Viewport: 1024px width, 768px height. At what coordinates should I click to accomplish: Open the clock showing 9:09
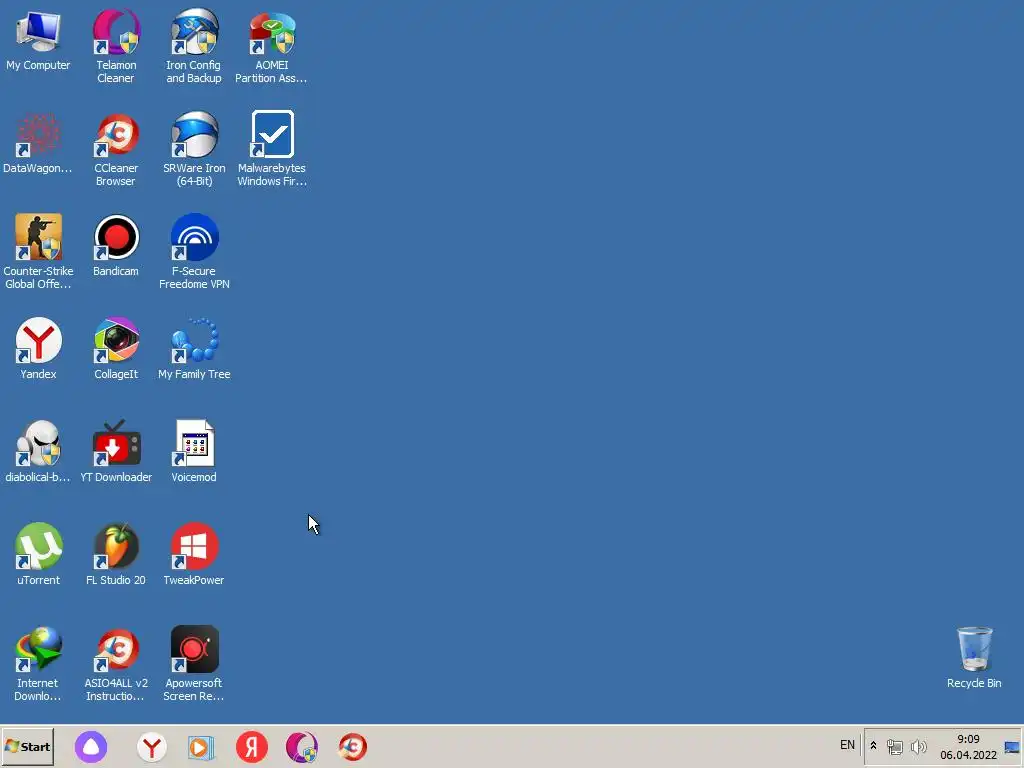pyautogui.click(x=968, y=747)
